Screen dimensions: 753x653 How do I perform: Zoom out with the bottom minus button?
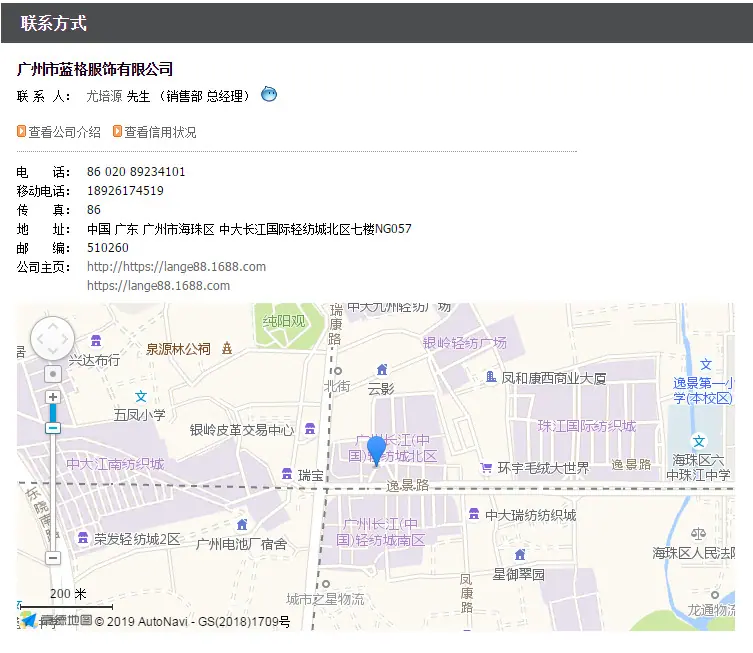[x=53, y=558]
